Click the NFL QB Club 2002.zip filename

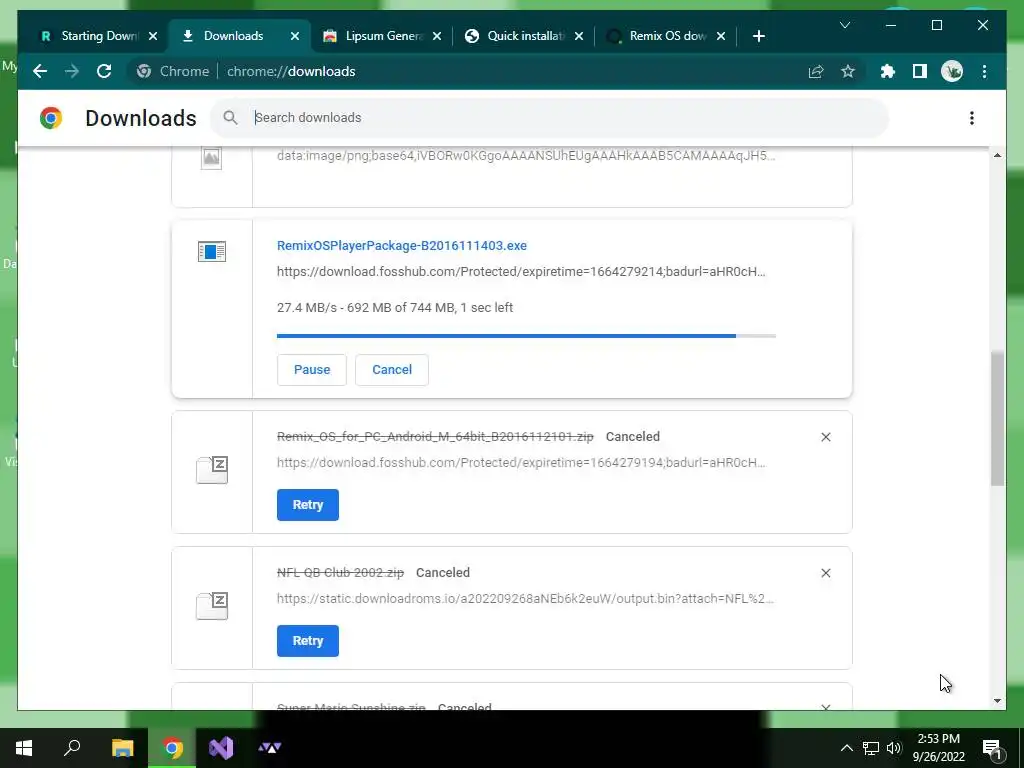pyautogui.click(x=340, y=572)
